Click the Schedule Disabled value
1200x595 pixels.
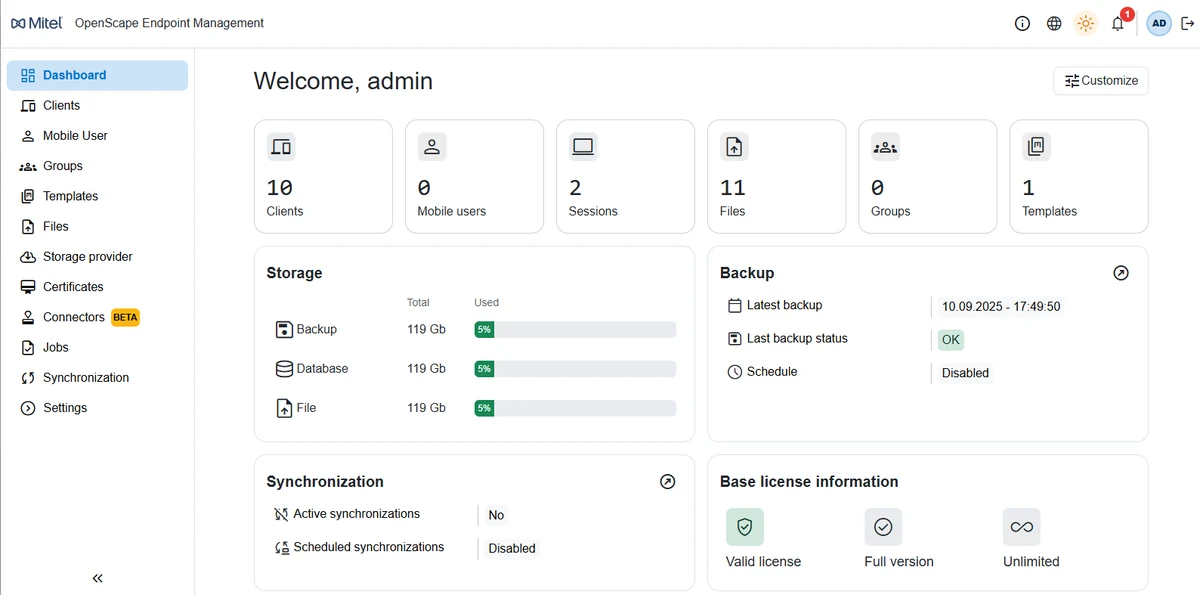(965, 373)
